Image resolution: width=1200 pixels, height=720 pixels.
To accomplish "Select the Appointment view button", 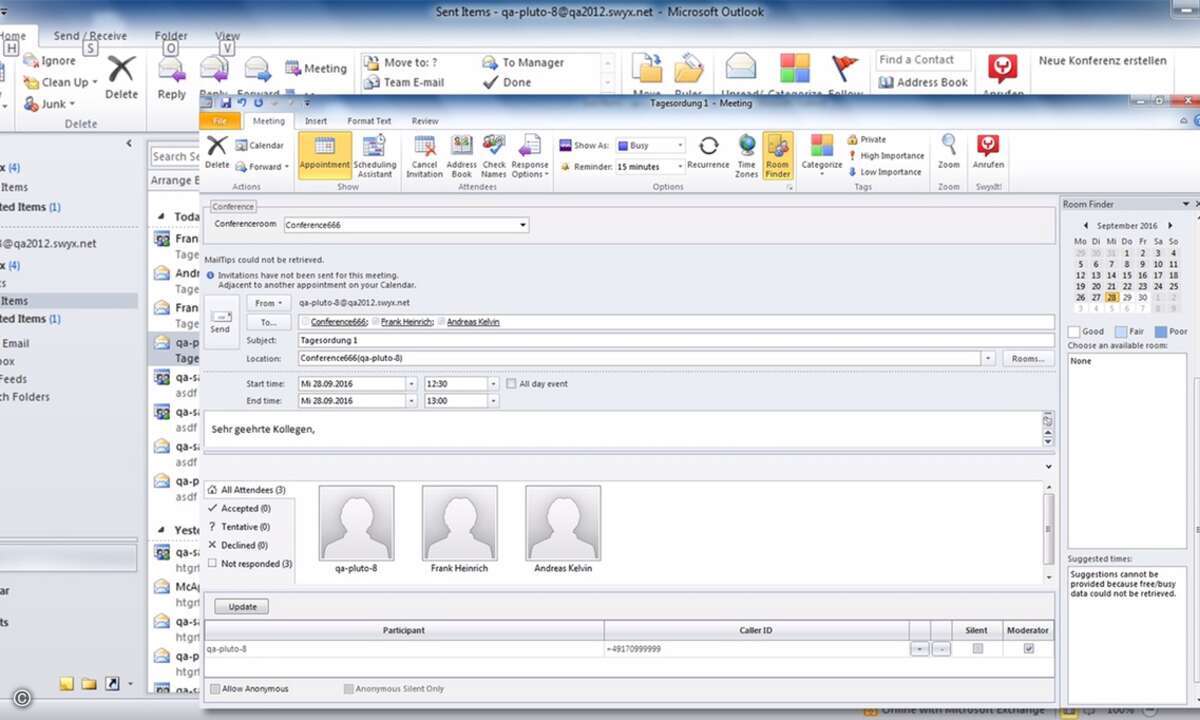I will click(324, 155).
